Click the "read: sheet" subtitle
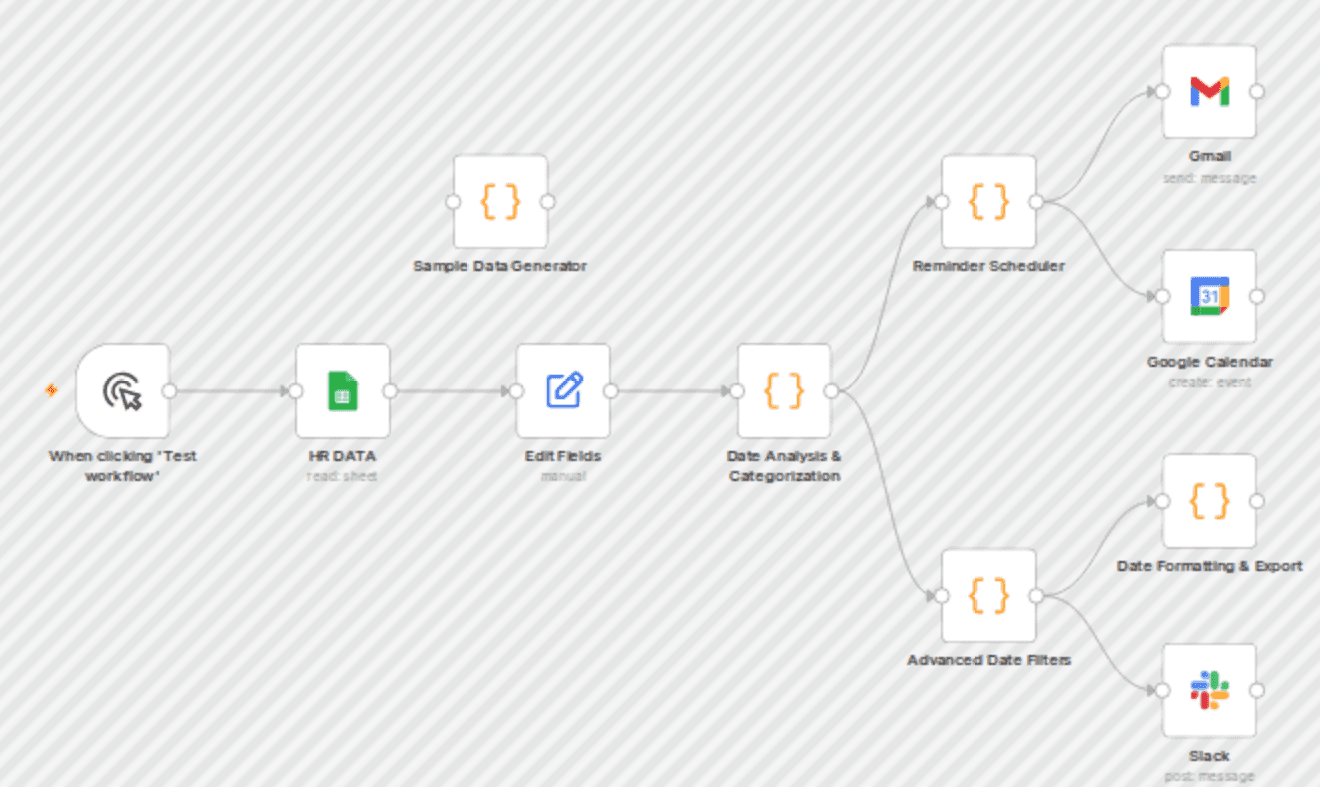Screen dimensions: 1320x787 tap(343, 476)
